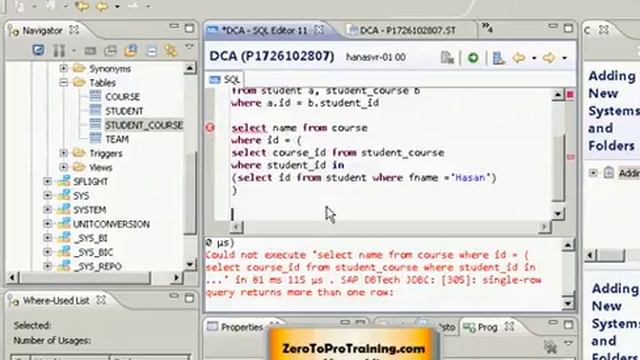The width and height of the screenshot is (640, 360).
Task: Click the Navigator collapse all icon
Action: (151, 51)
